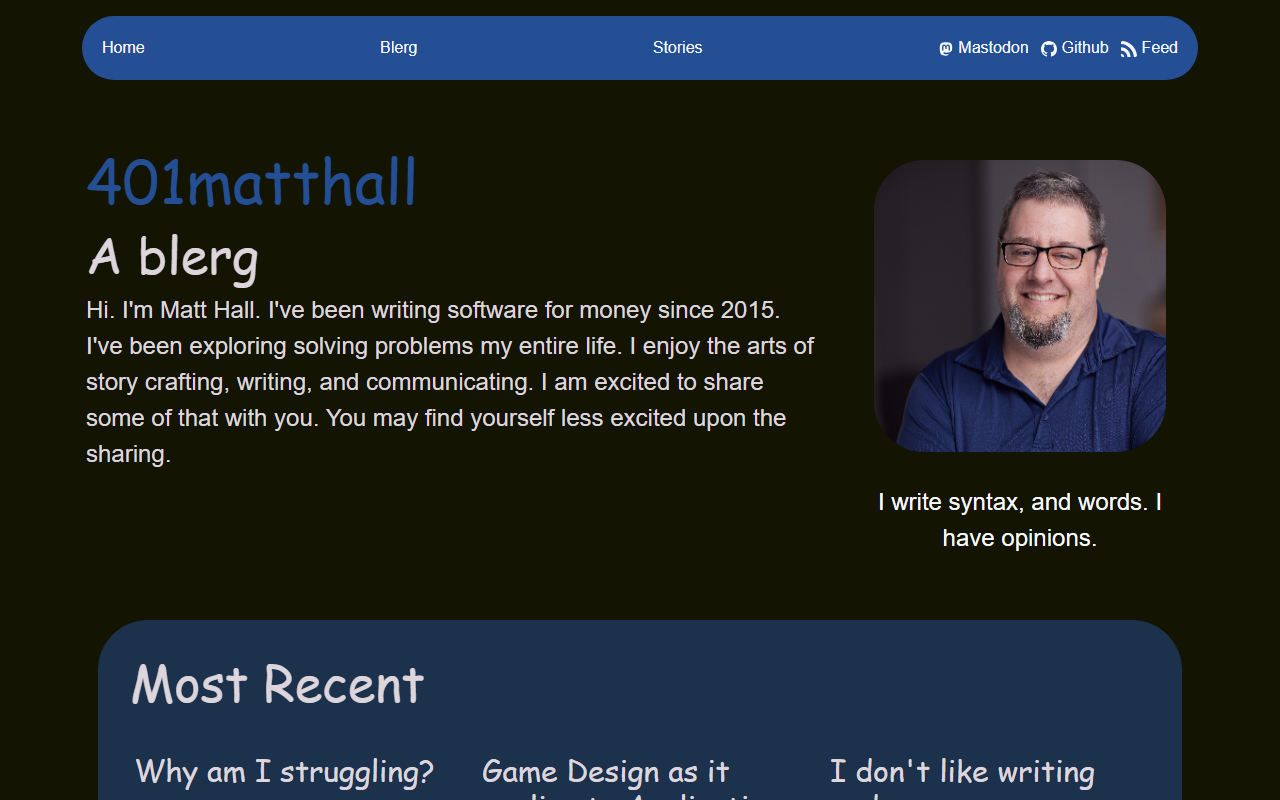The image size is (1280, 800).
Task: Open the Feed text link
Action: 1160,47
